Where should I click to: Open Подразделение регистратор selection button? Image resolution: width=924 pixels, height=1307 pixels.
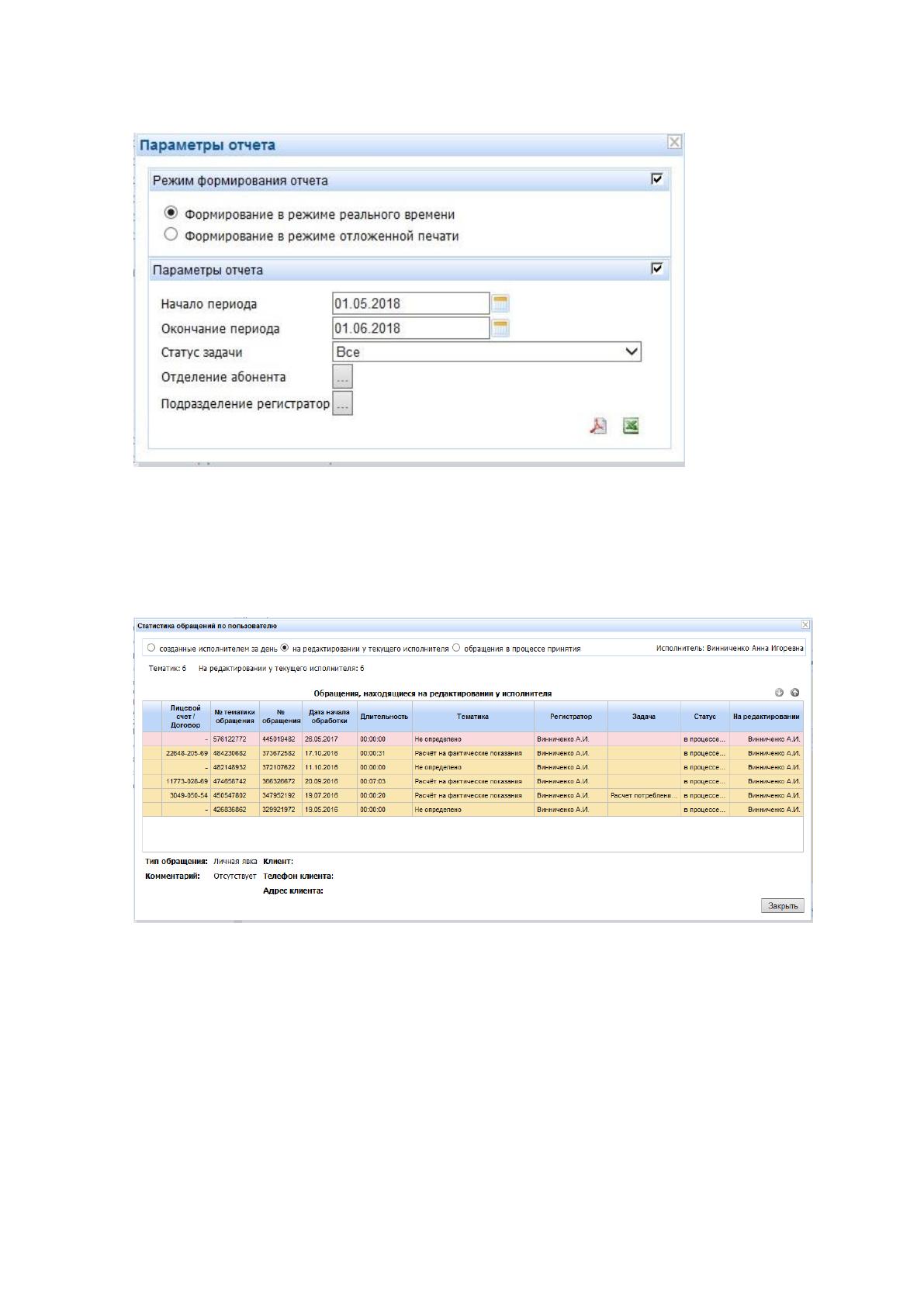(342, 403)
